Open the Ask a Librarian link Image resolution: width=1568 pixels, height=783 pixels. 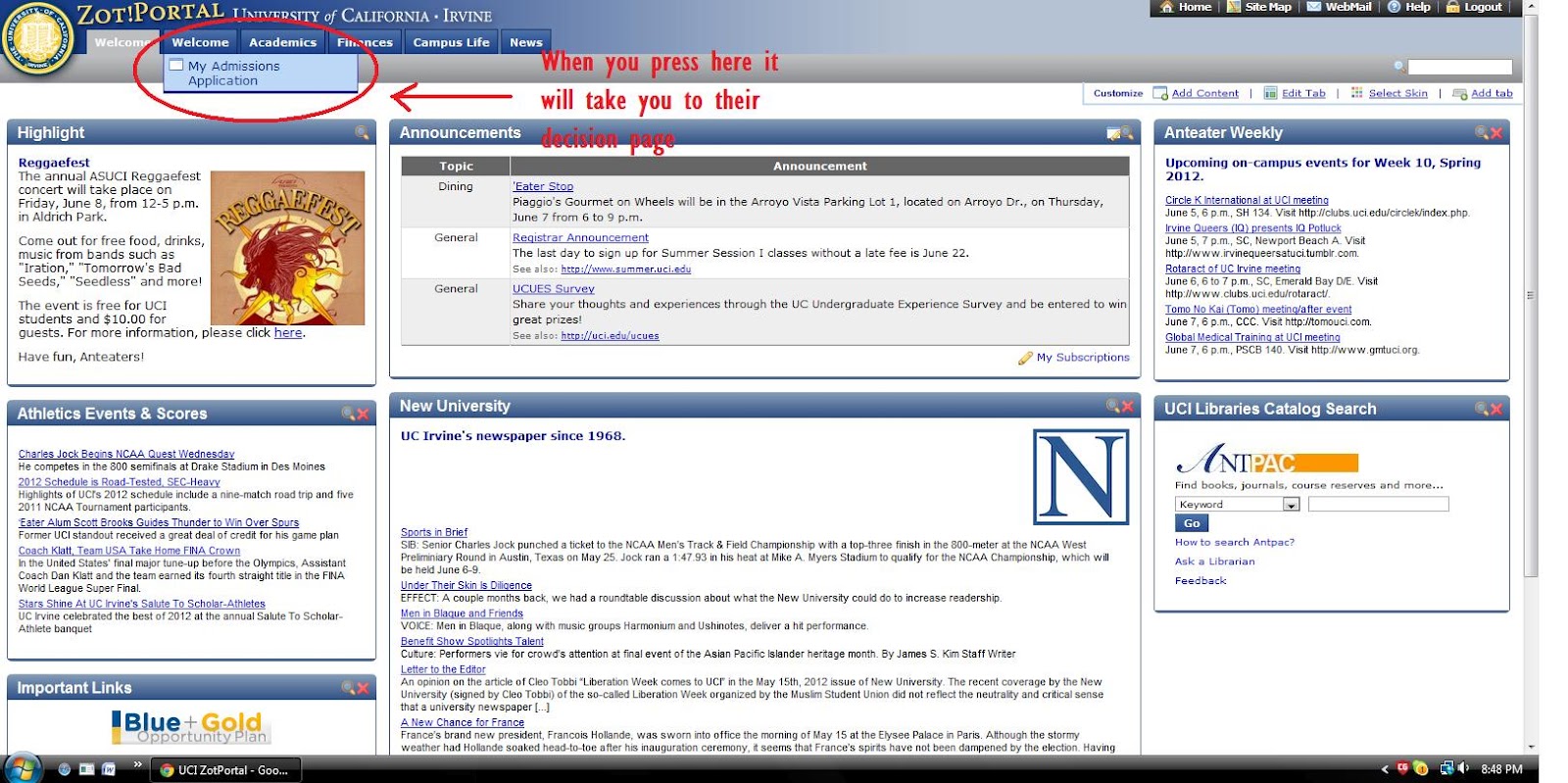coord(1214,562)
